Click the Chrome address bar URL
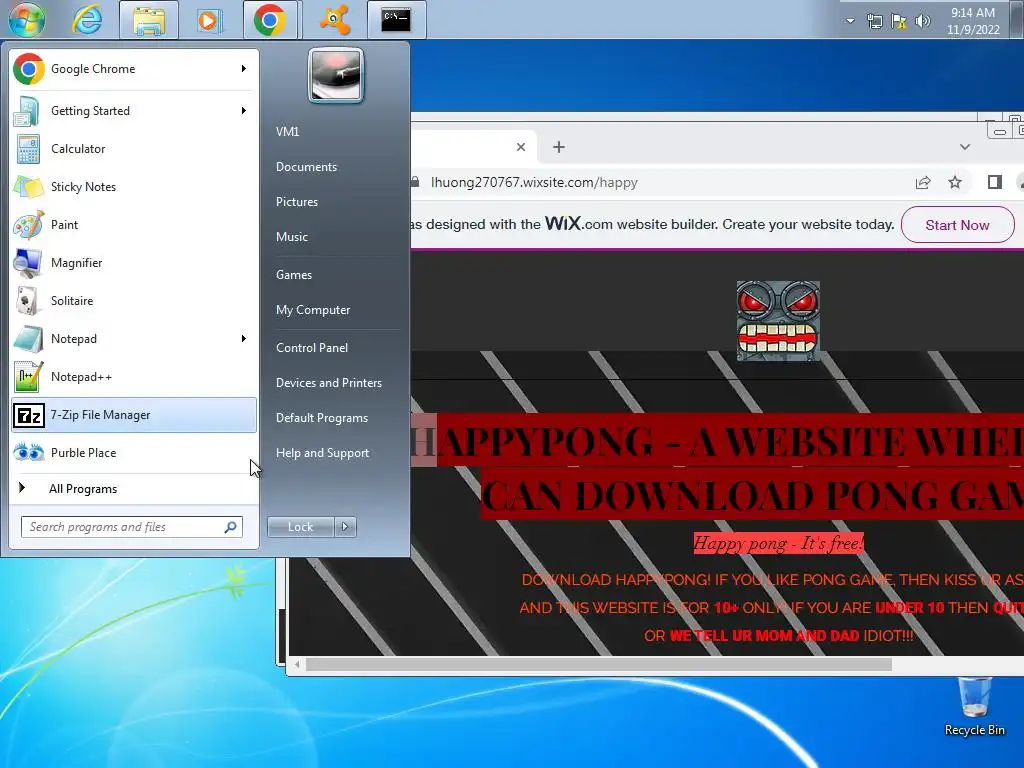1024x768 pixels. 534,182
